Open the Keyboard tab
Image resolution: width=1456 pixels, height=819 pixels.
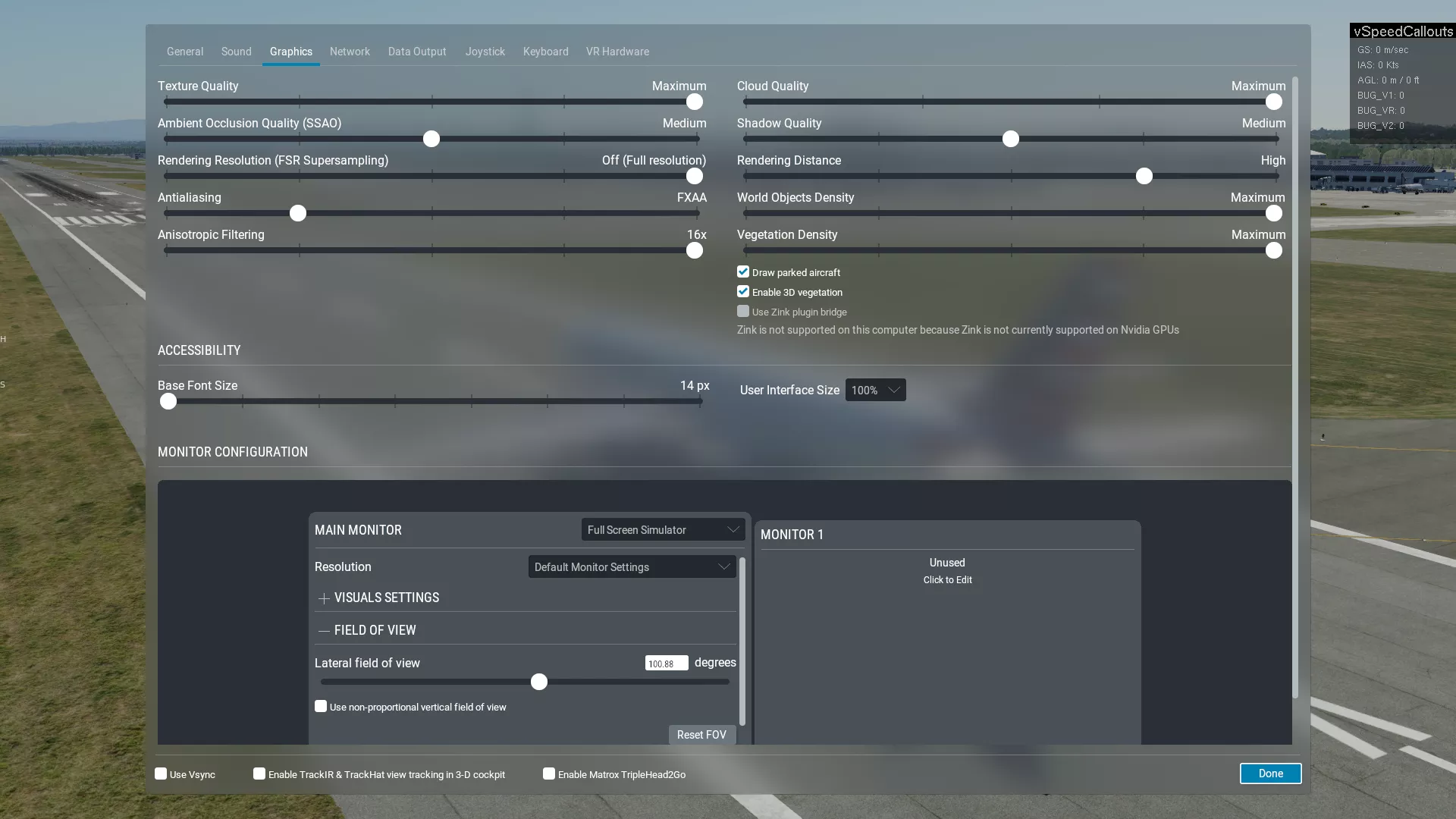tap(546, 52)
